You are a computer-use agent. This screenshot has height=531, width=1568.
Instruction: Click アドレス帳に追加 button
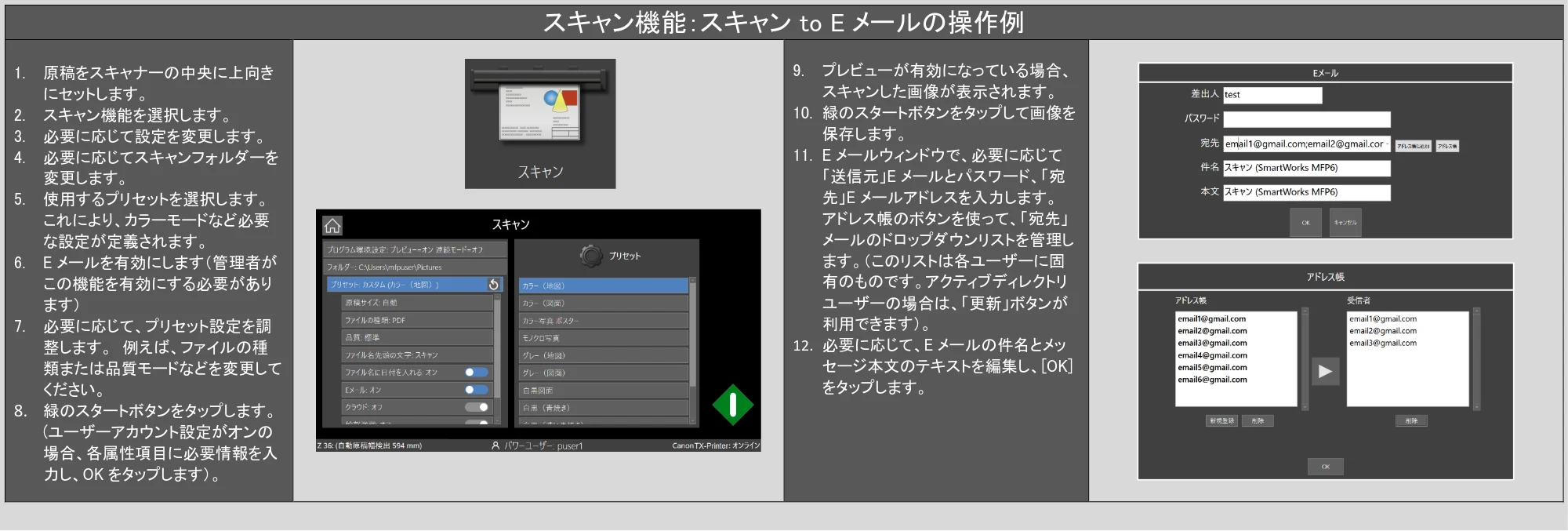(x=1414, y=146)
